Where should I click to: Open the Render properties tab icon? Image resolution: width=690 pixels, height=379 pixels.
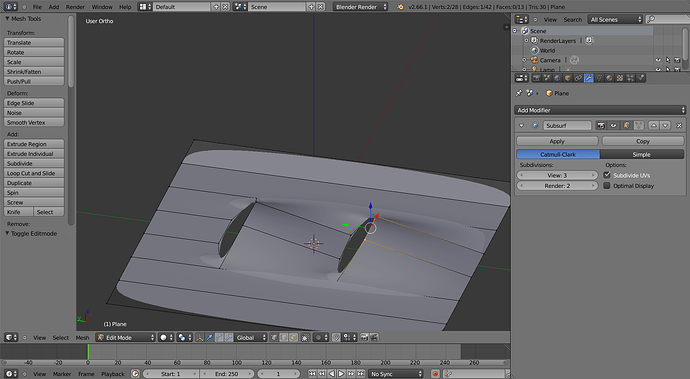(x=536, y=78)
